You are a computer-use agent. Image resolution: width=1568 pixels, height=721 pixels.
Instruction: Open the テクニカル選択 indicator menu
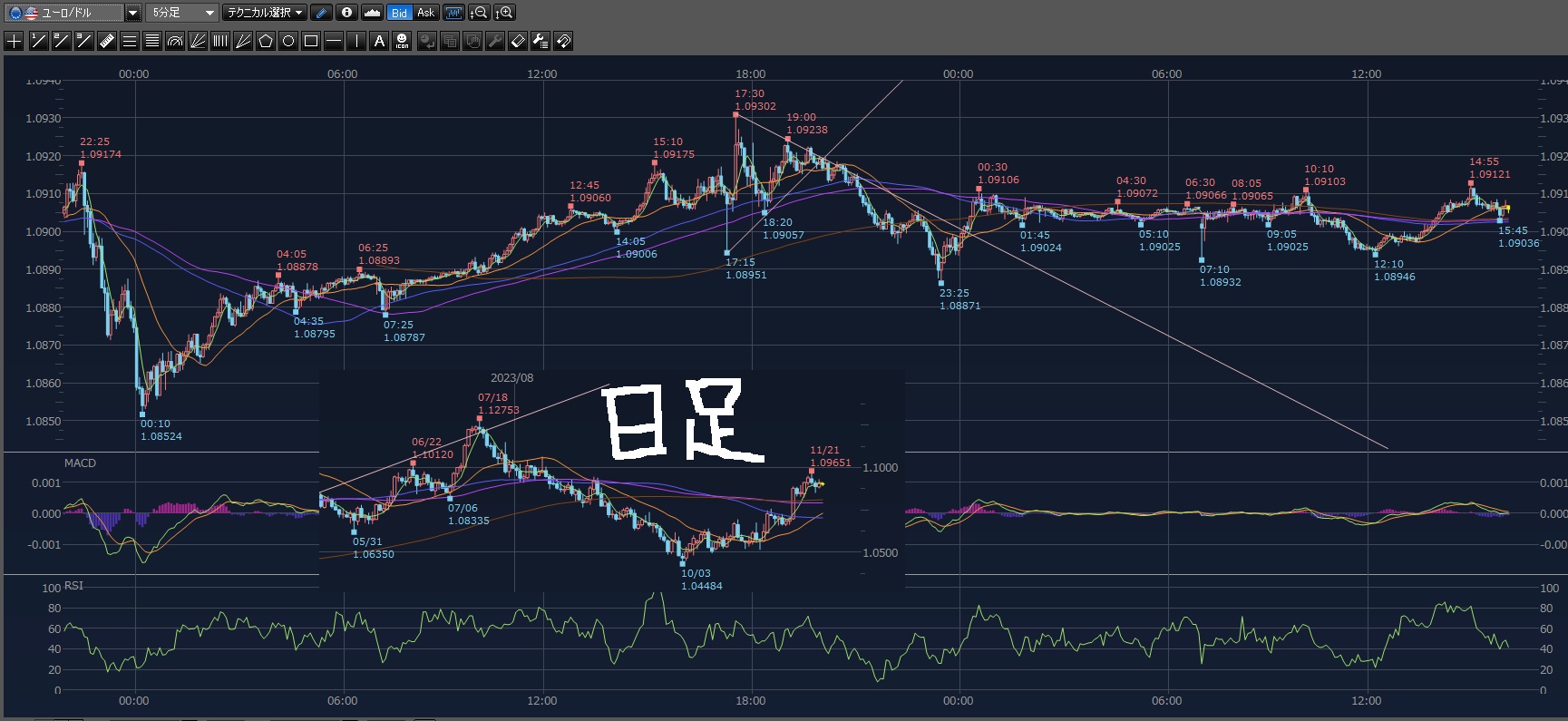click(x=265, y=13)
